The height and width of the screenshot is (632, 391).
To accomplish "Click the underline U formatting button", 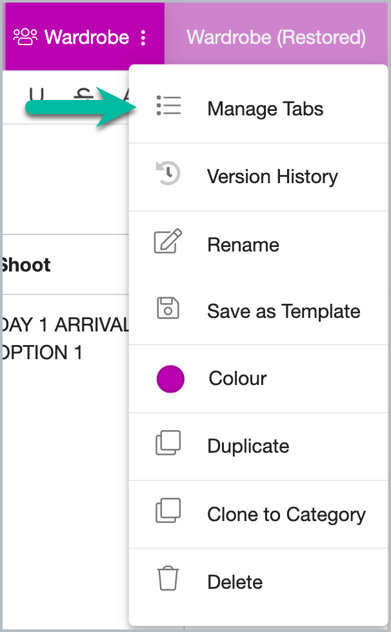I will (x=37, y=95).
